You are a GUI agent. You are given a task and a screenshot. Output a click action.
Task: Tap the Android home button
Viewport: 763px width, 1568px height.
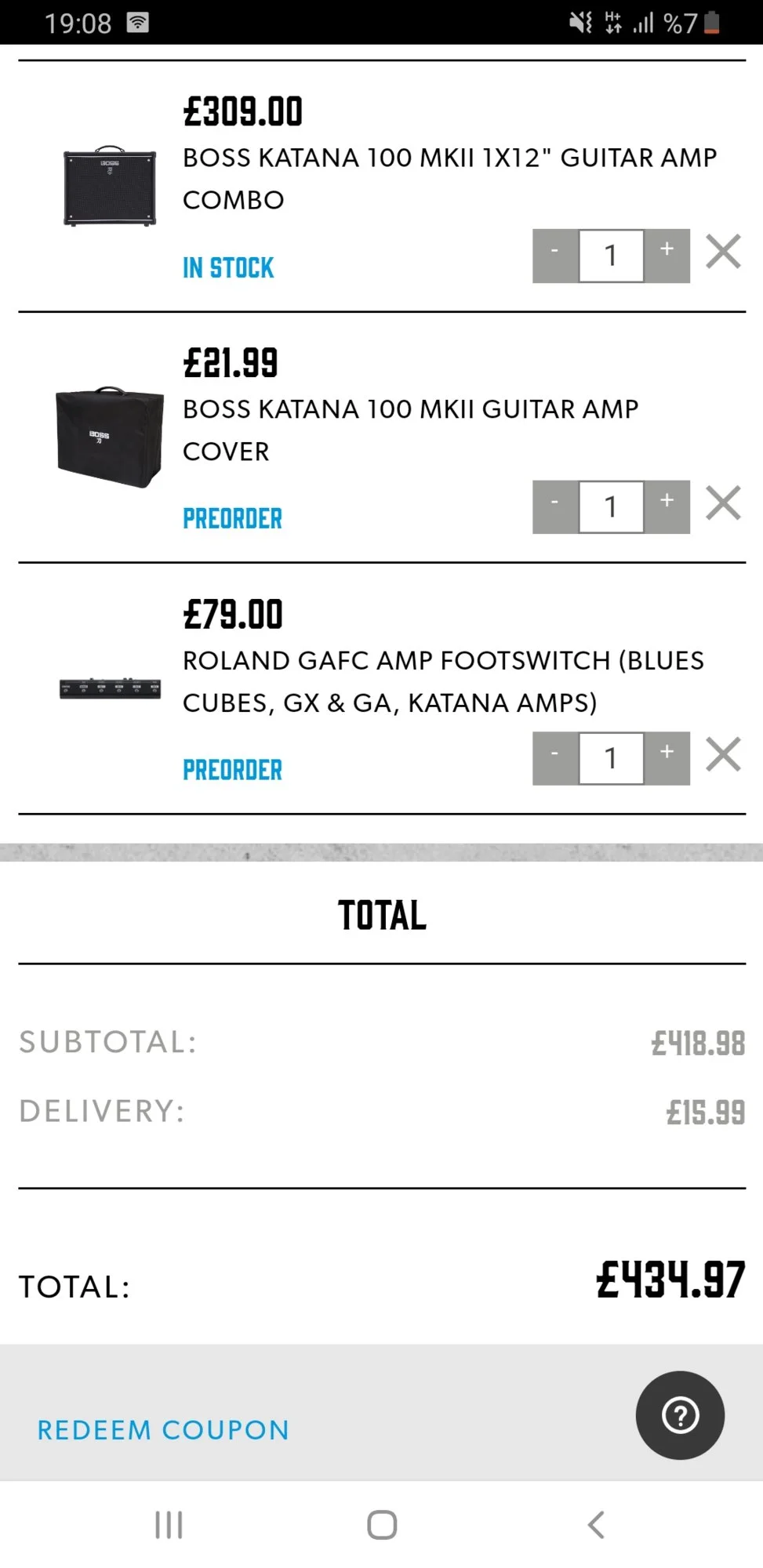(382, 1525)
